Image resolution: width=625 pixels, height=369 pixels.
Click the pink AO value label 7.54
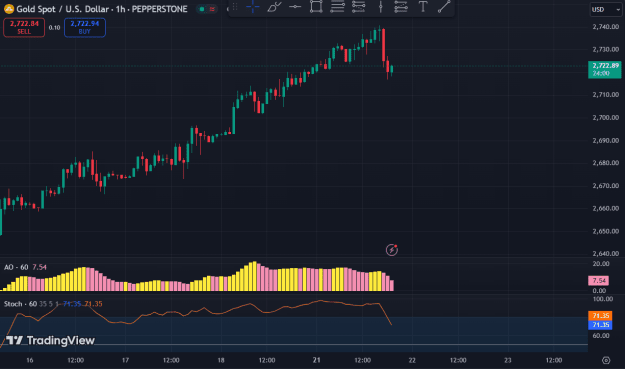point(598,281)
